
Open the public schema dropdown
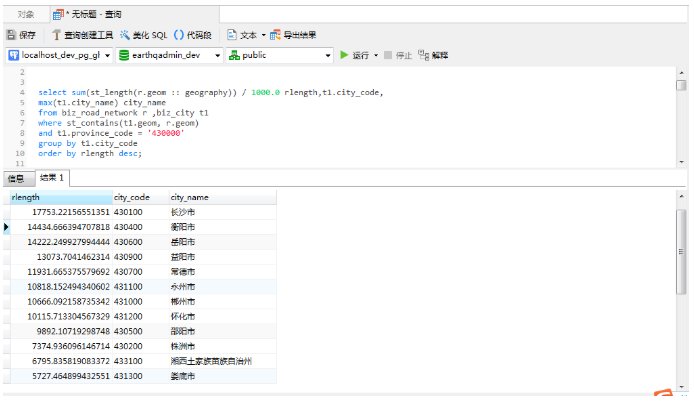tap(328, 55)
